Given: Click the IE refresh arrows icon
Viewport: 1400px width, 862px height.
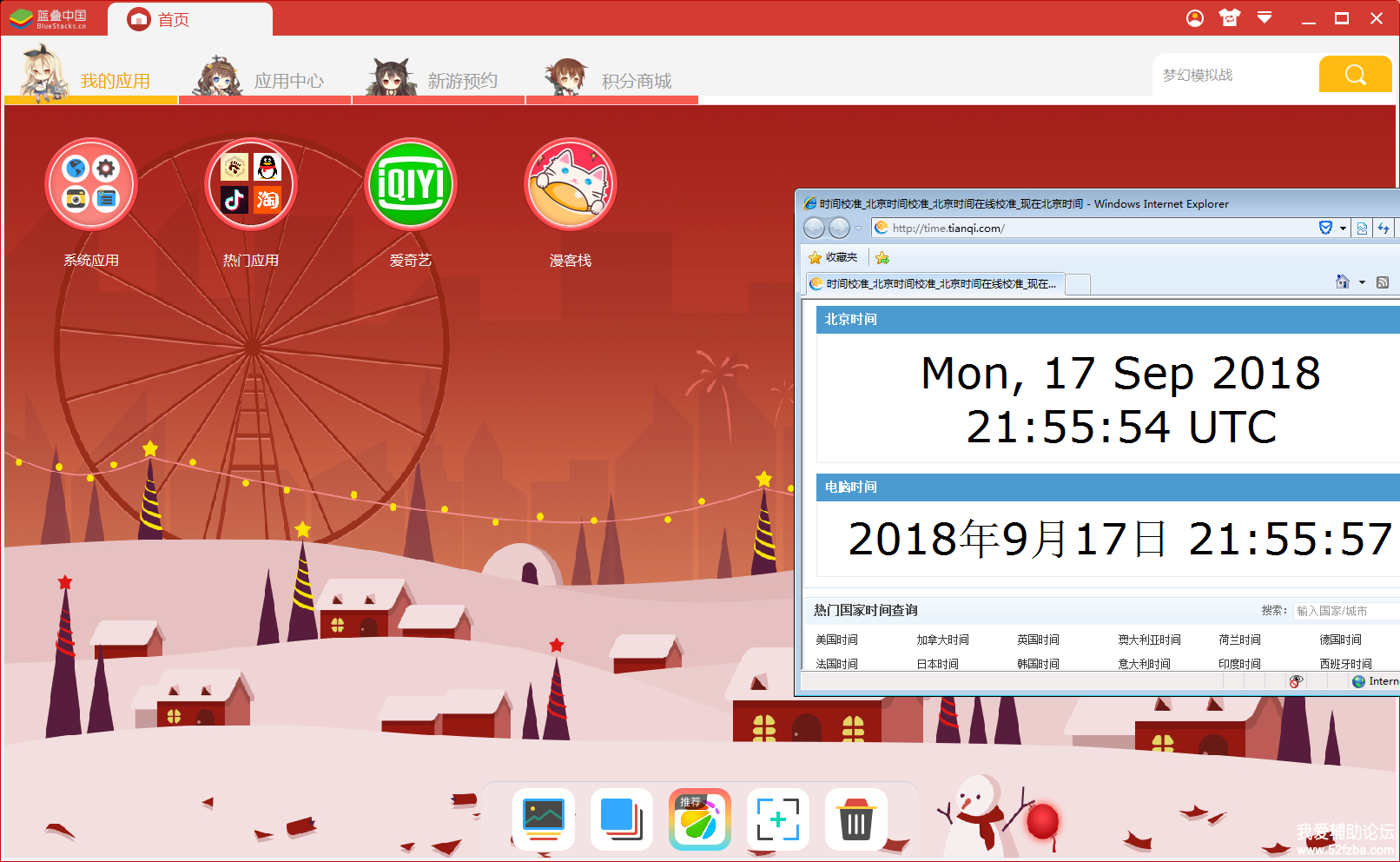Looking at the screenshot, I should click(1383, 228).
